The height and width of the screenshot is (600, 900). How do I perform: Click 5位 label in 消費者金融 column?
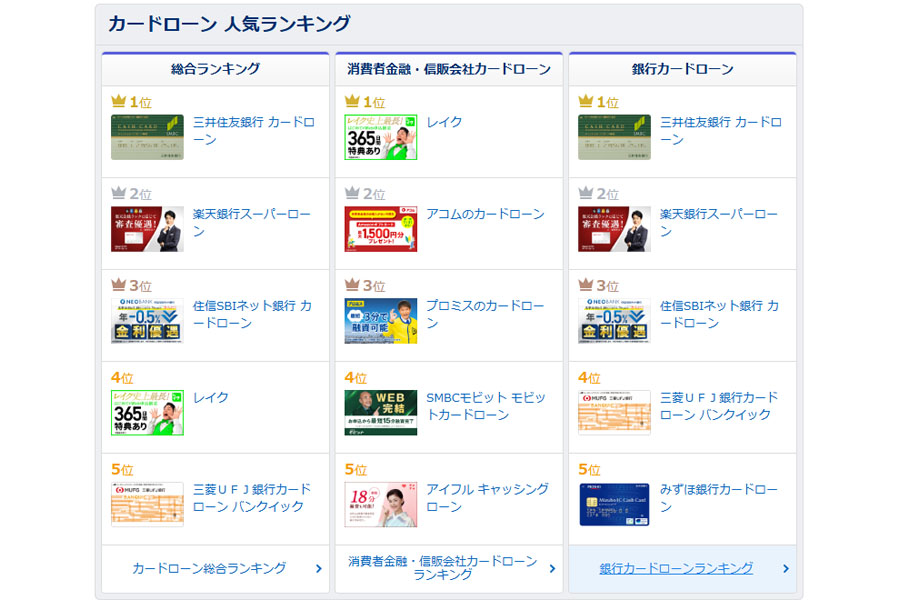(x=356, y=470)
